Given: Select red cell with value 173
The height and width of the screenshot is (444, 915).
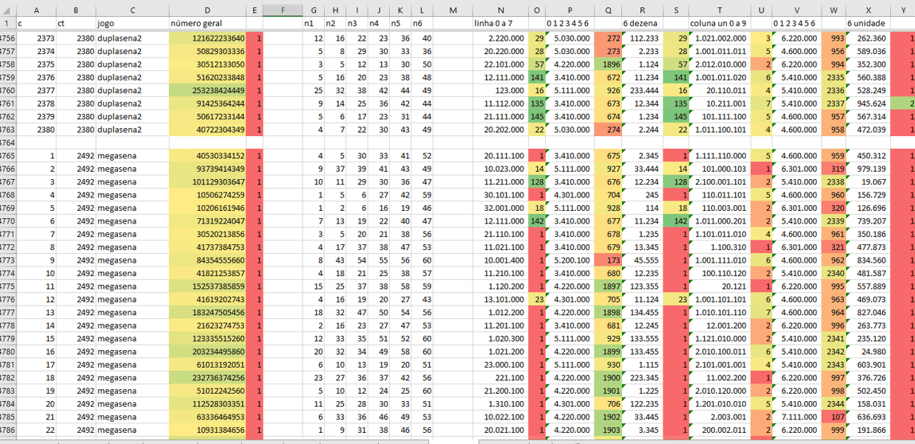Looking at the screenshot, I should click(x=608, y=260).
